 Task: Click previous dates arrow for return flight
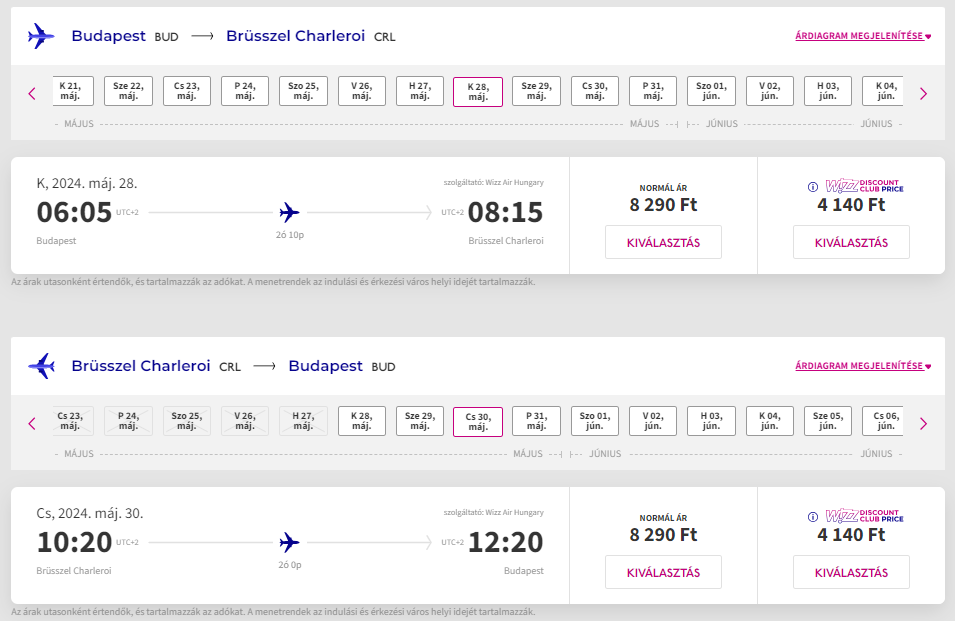(x=32, y=424)
